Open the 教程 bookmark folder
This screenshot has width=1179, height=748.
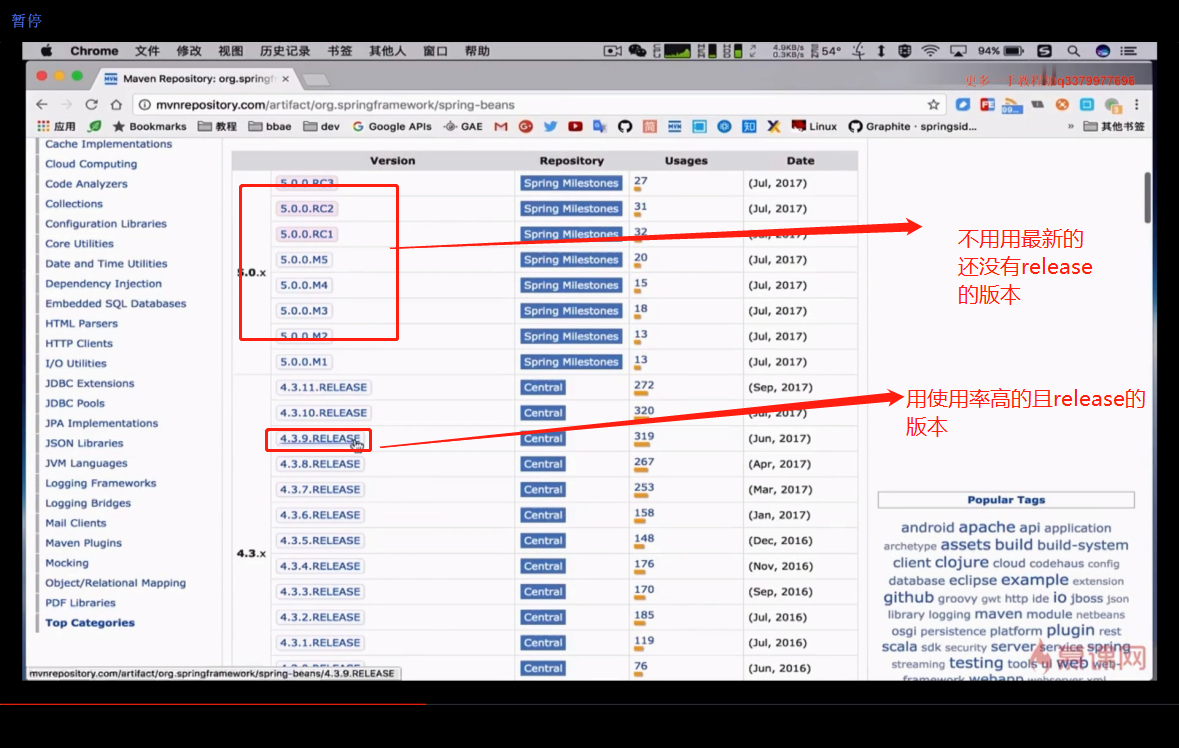tap(217, 126)
